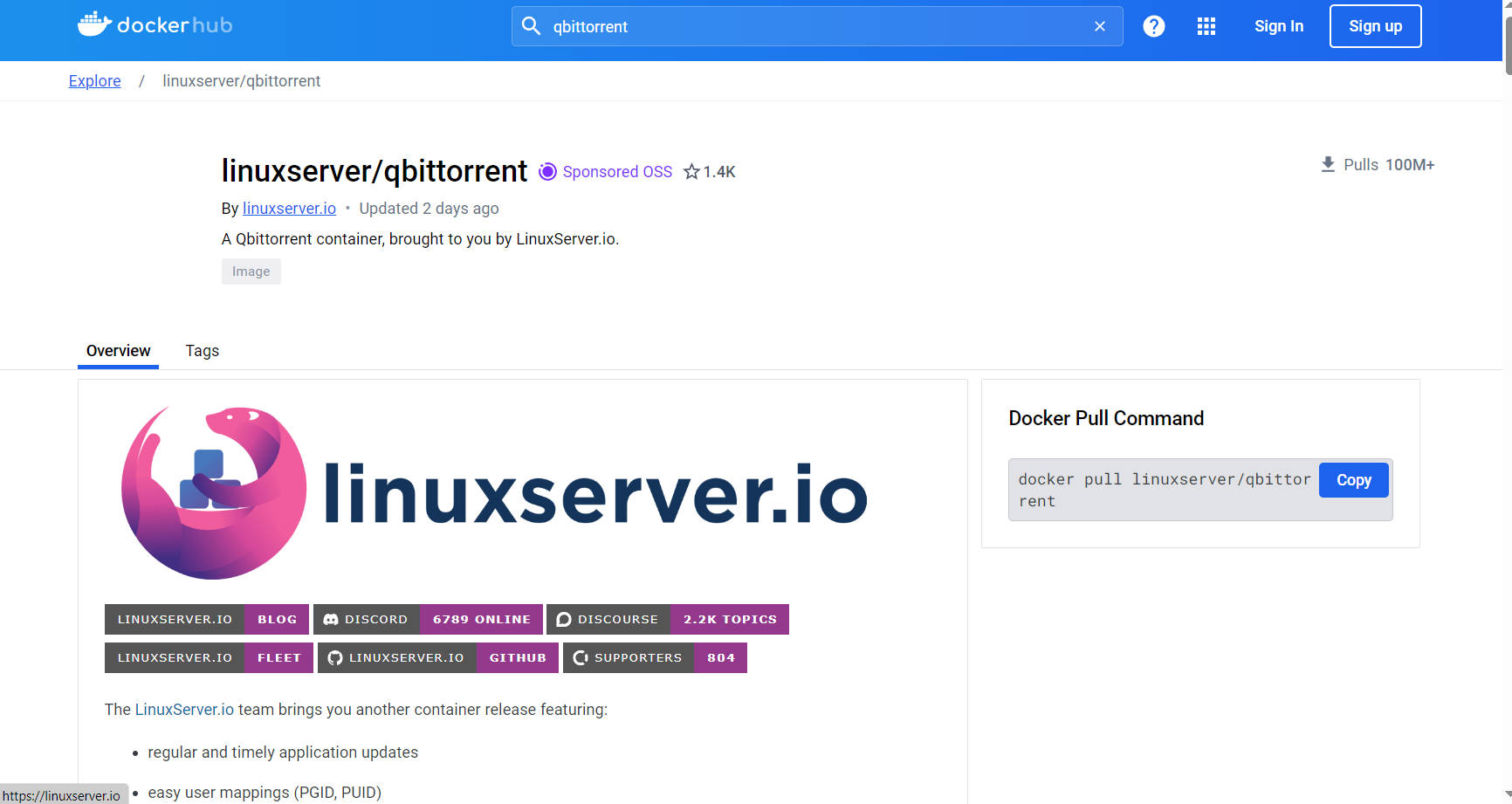Click the "Updated 2 days ago" text
The image size is (1512, 804).
coord(429,209)
